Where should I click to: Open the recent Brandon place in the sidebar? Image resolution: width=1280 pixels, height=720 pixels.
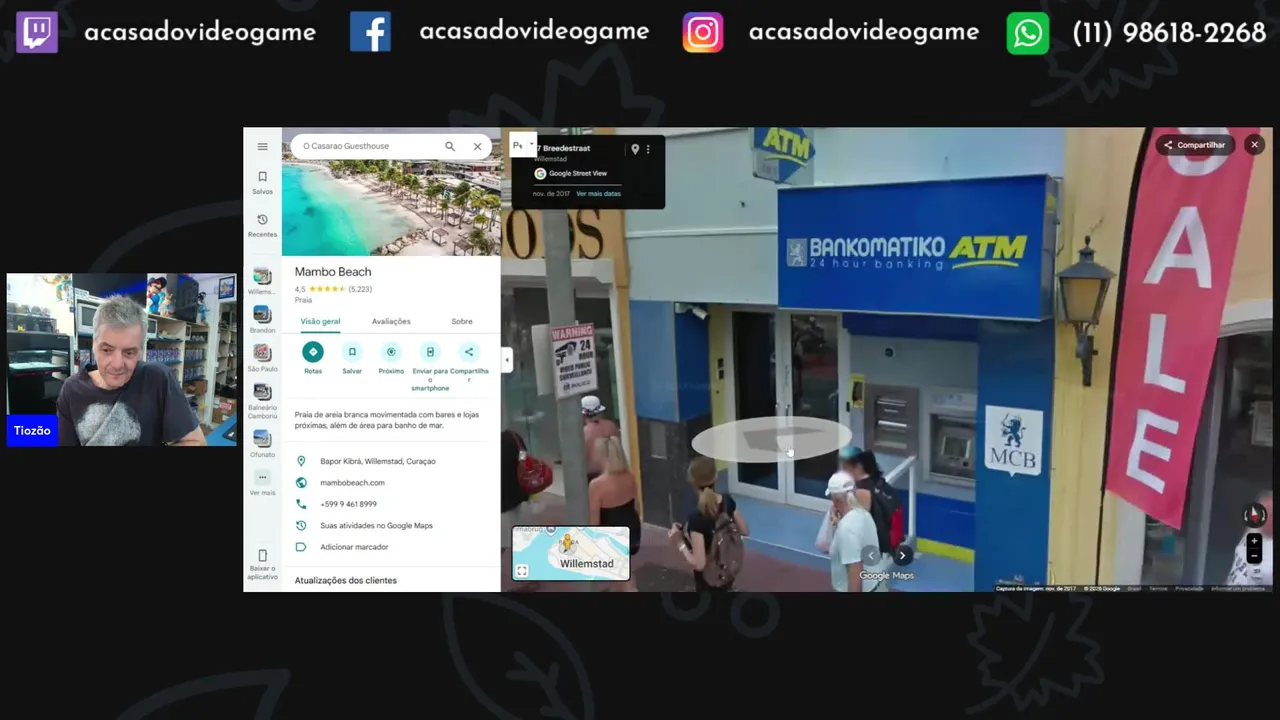click(x=262, y=319)
